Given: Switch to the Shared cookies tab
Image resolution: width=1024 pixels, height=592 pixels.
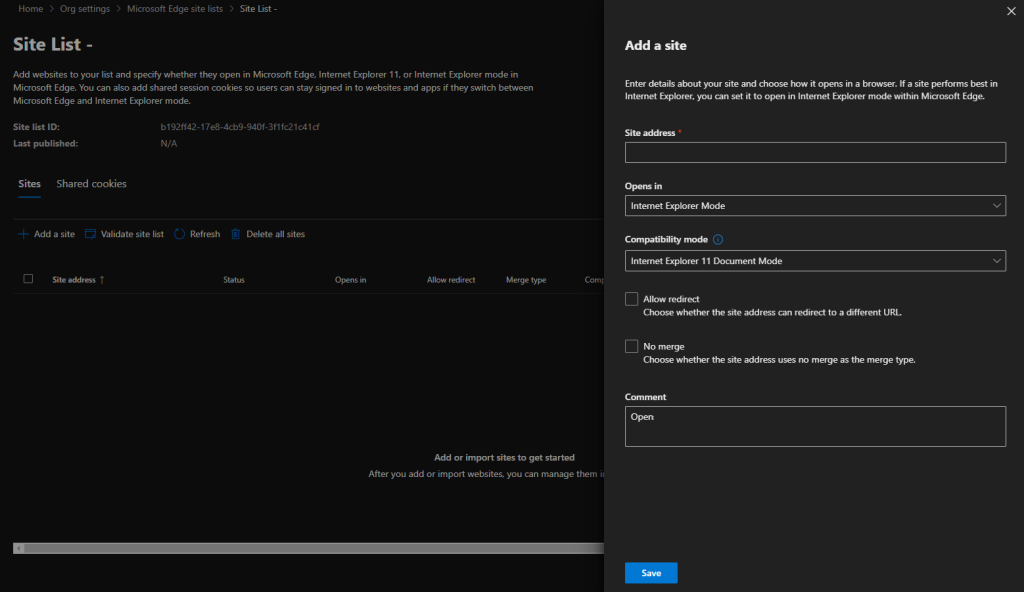Looking at the screenshot, I should pos(91,184).
